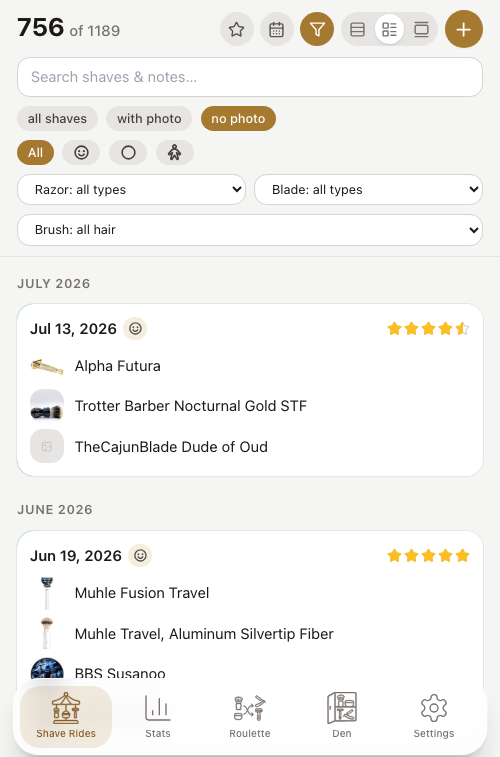Image resolution: width=500 pixels, height=757 pixels.
Task: Filter by smiley face icon chip
Action: pyautogui.click(x=81, y=153)
